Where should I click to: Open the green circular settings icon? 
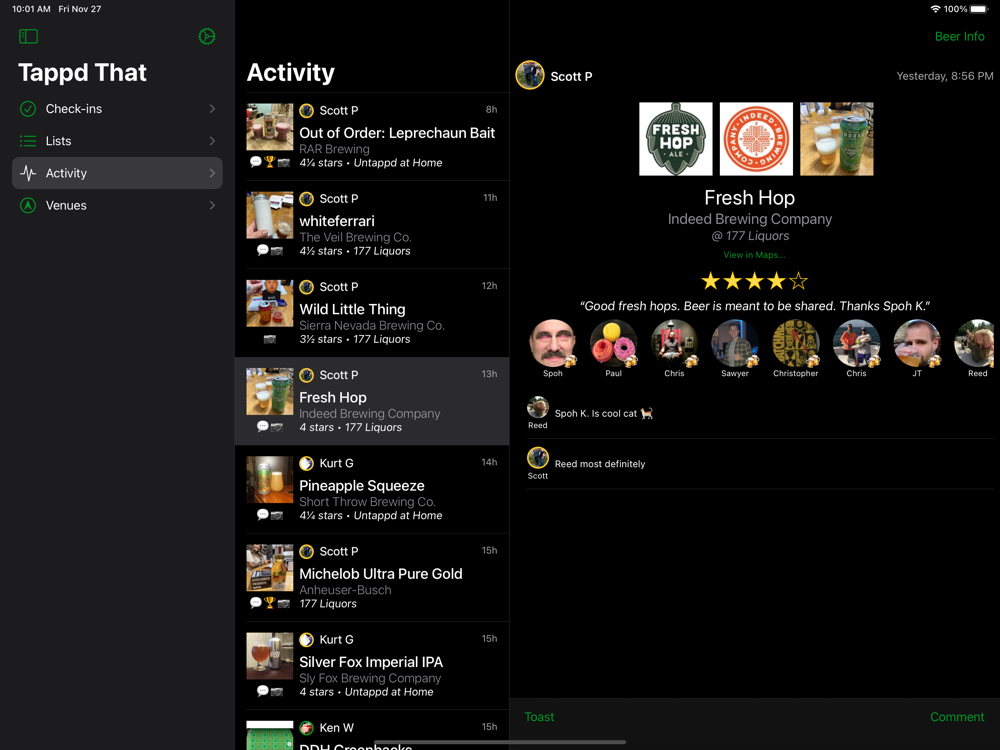(207, 36)
